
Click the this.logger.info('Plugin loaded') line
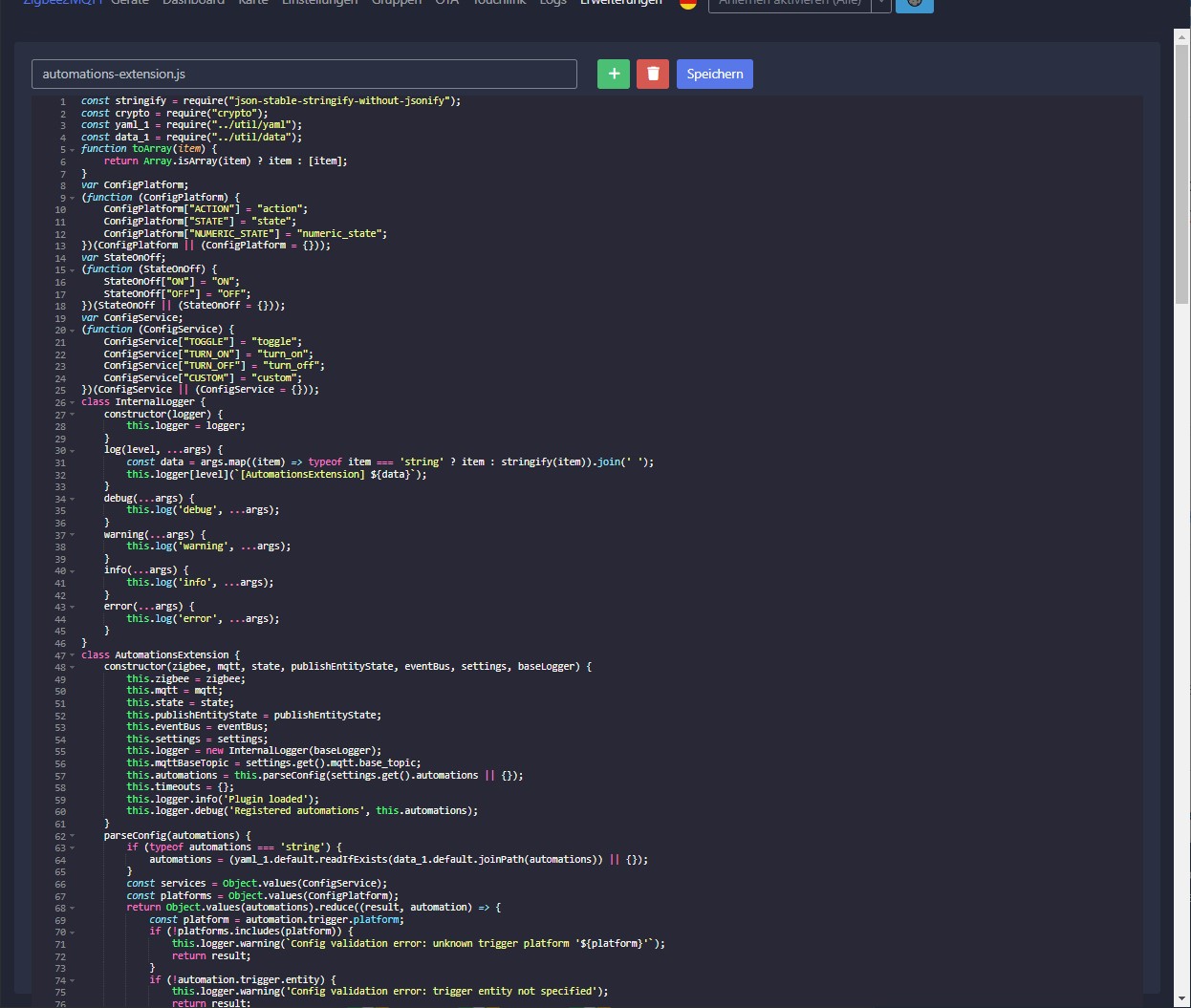223,800
